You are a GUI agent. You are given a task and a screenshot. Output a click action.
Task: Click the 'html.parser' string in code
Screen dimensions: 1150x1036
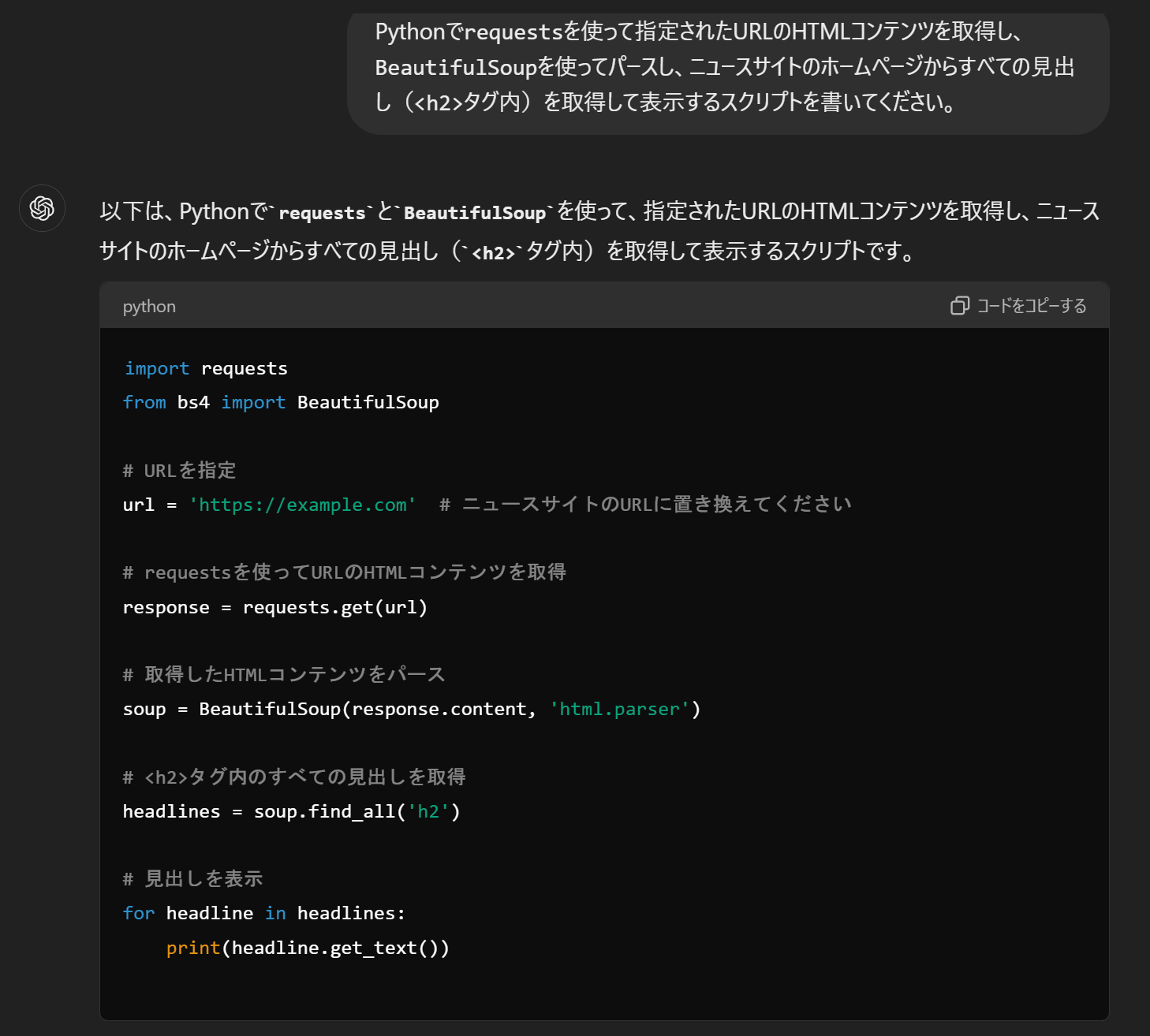point(619,710)
